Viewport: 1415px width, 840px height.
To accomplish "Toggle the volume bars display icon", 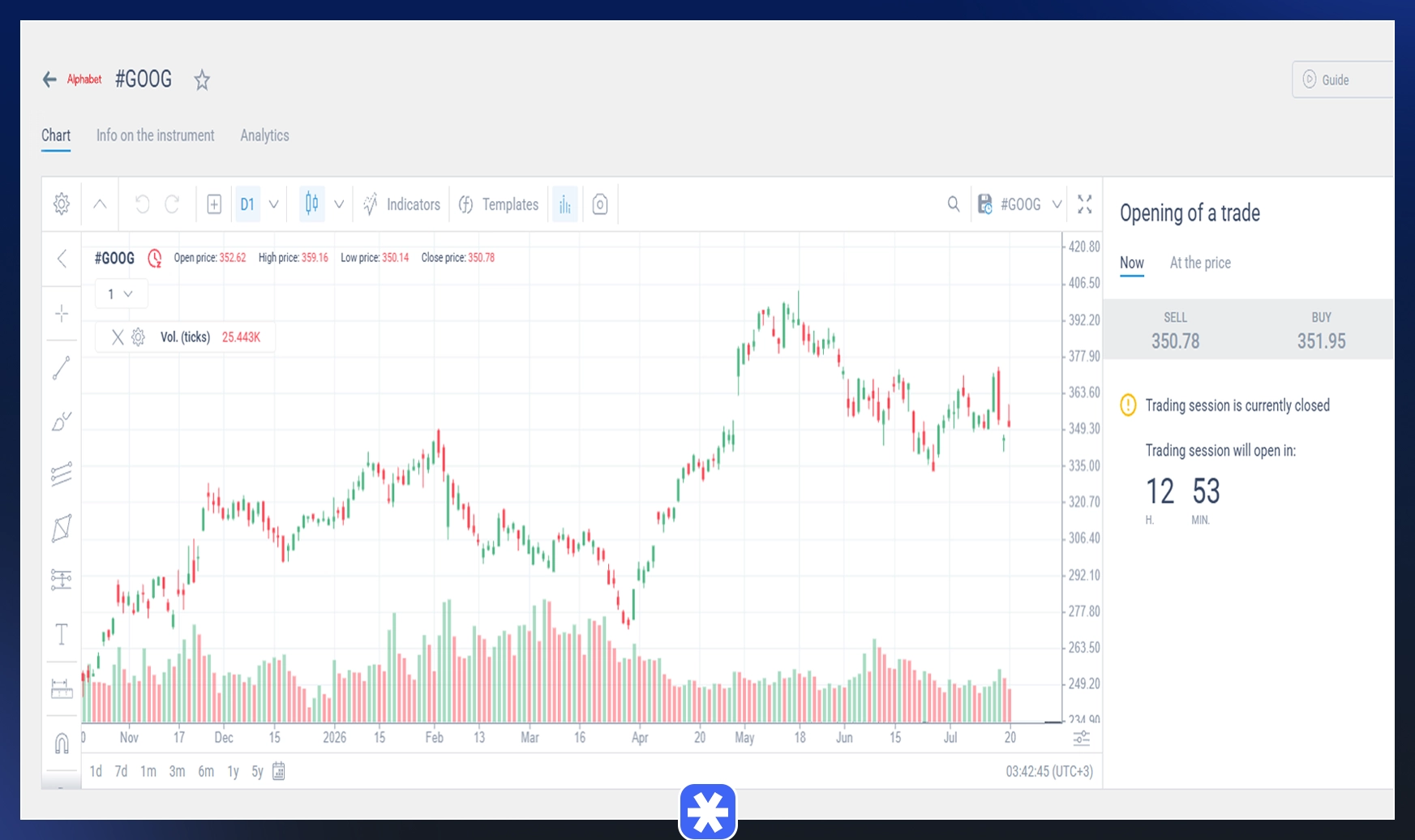I will (x=565, y=204).
